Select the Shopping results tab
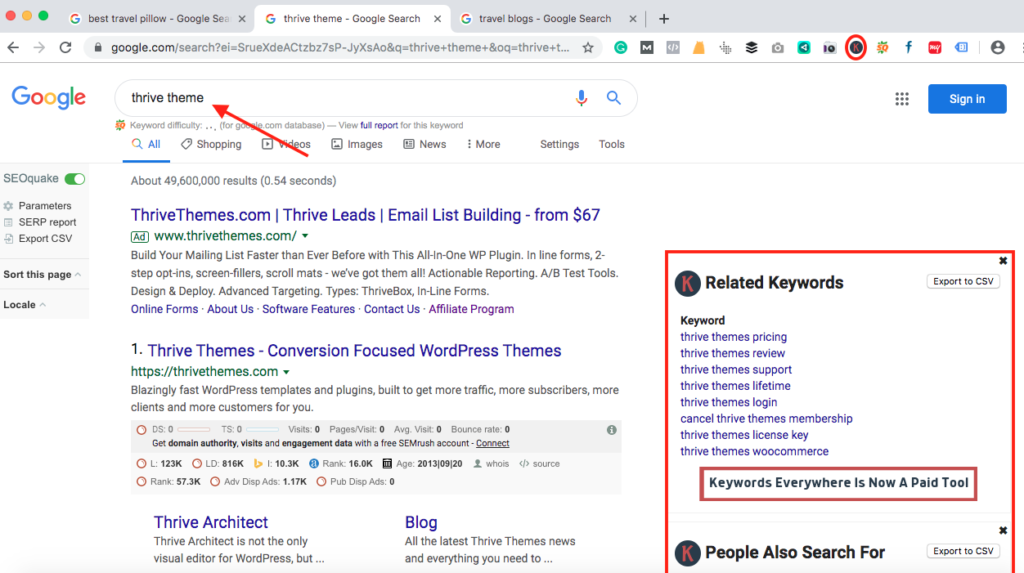The width and height of the screenshot is (1024, 573). pyautogui.click(x=211, y=144)
